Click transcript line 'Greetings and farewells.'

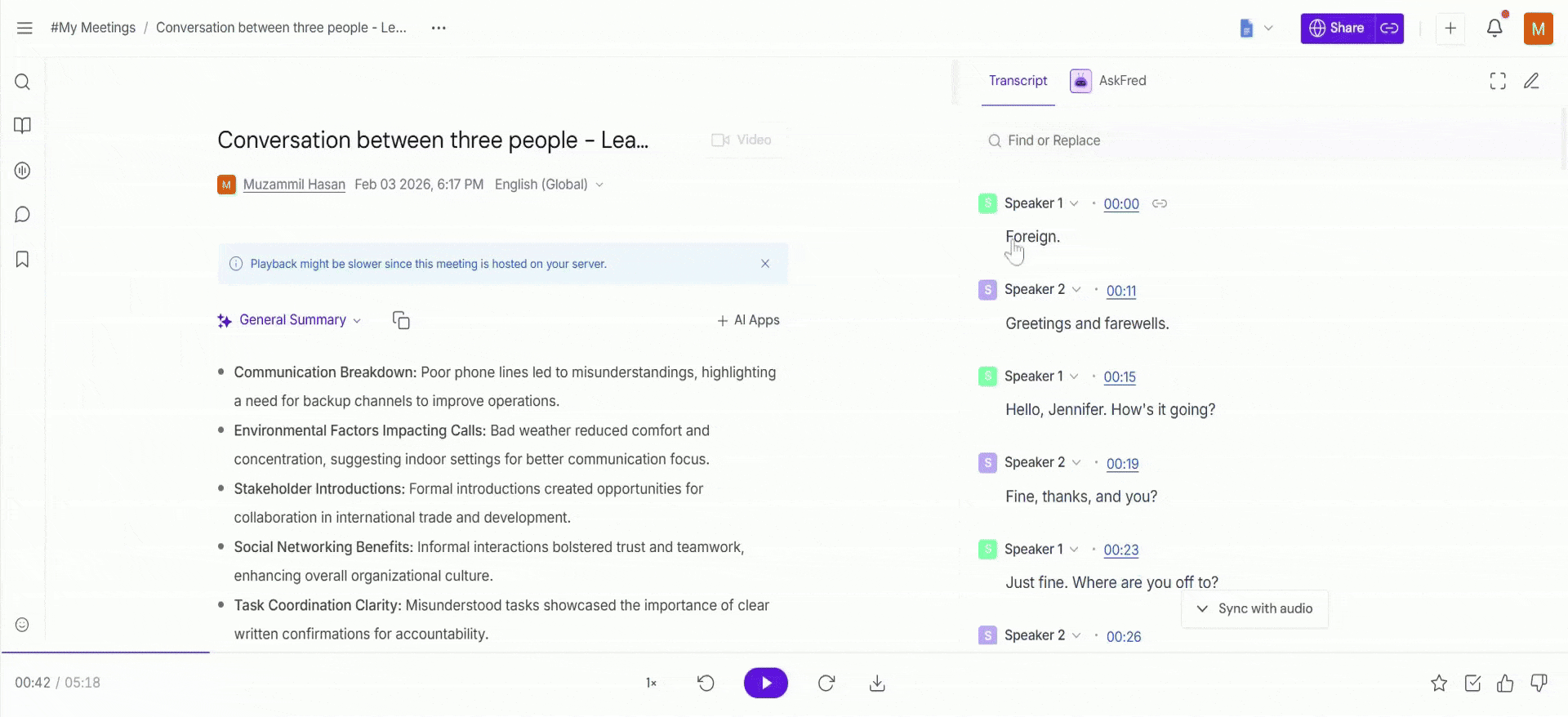tap(1087, 324)
